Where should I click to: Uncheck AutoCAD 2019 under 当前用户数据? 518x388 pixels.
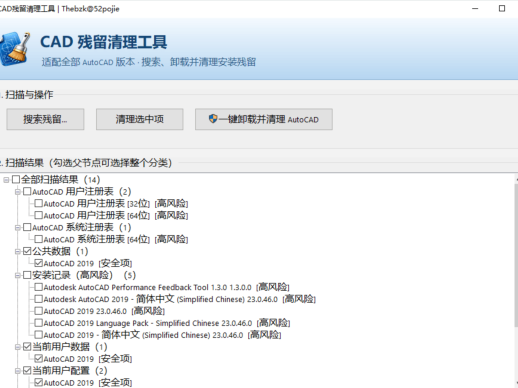click(x=39, y=359)
